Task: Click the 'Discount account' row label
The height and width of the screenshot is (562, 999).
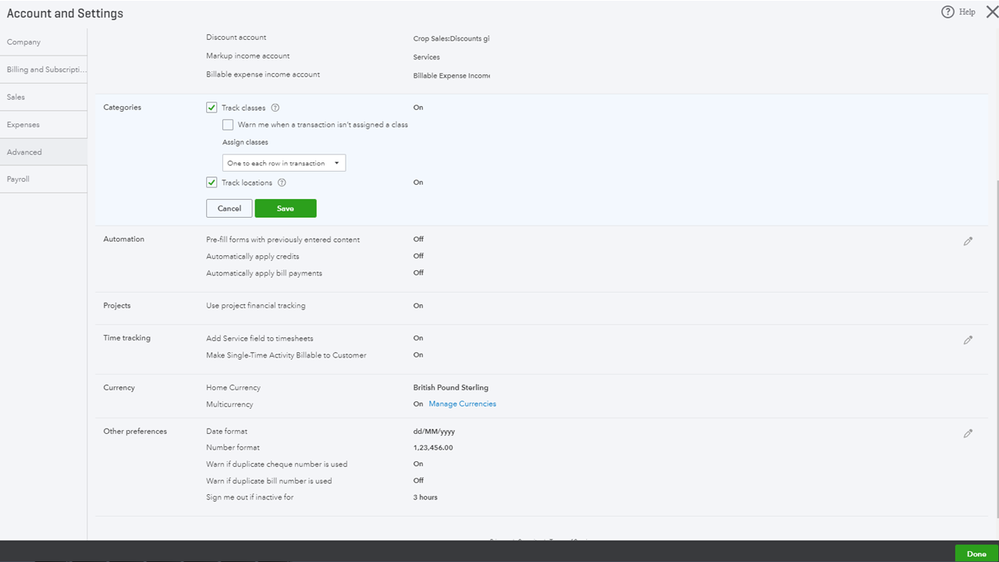Action: point(236,38)
